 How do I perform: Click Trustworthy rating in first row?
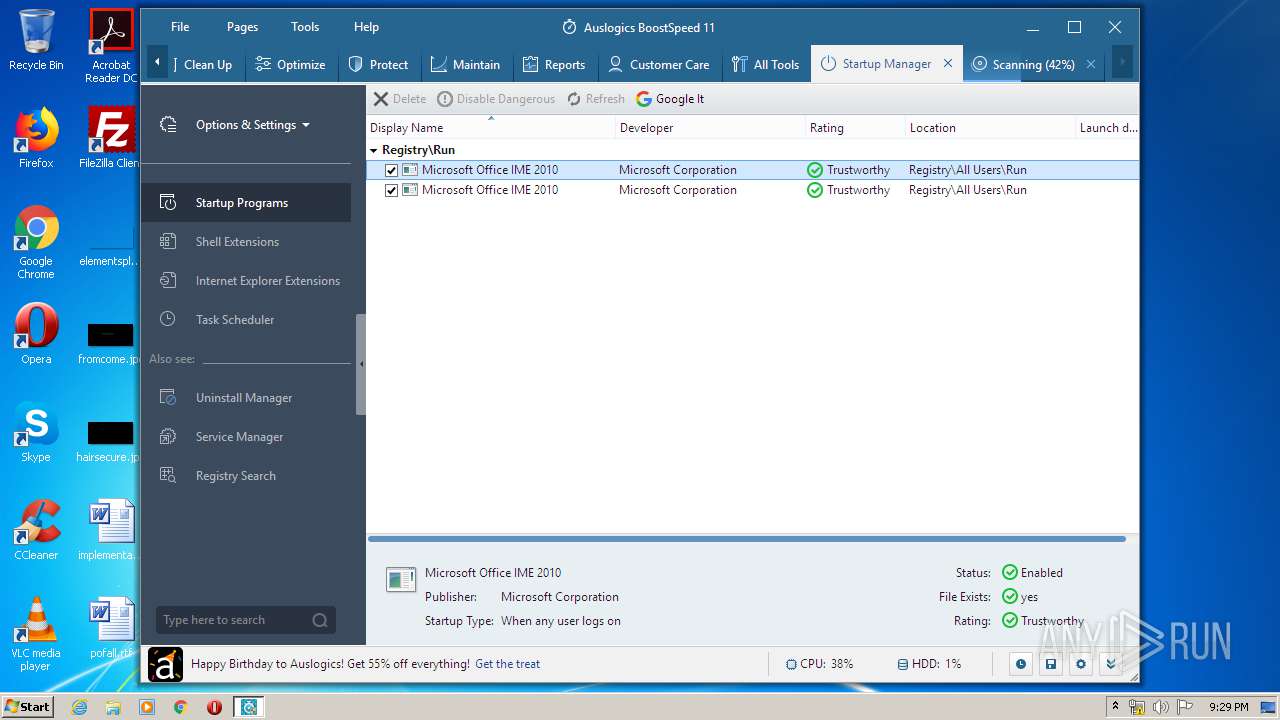pos(848,170)
